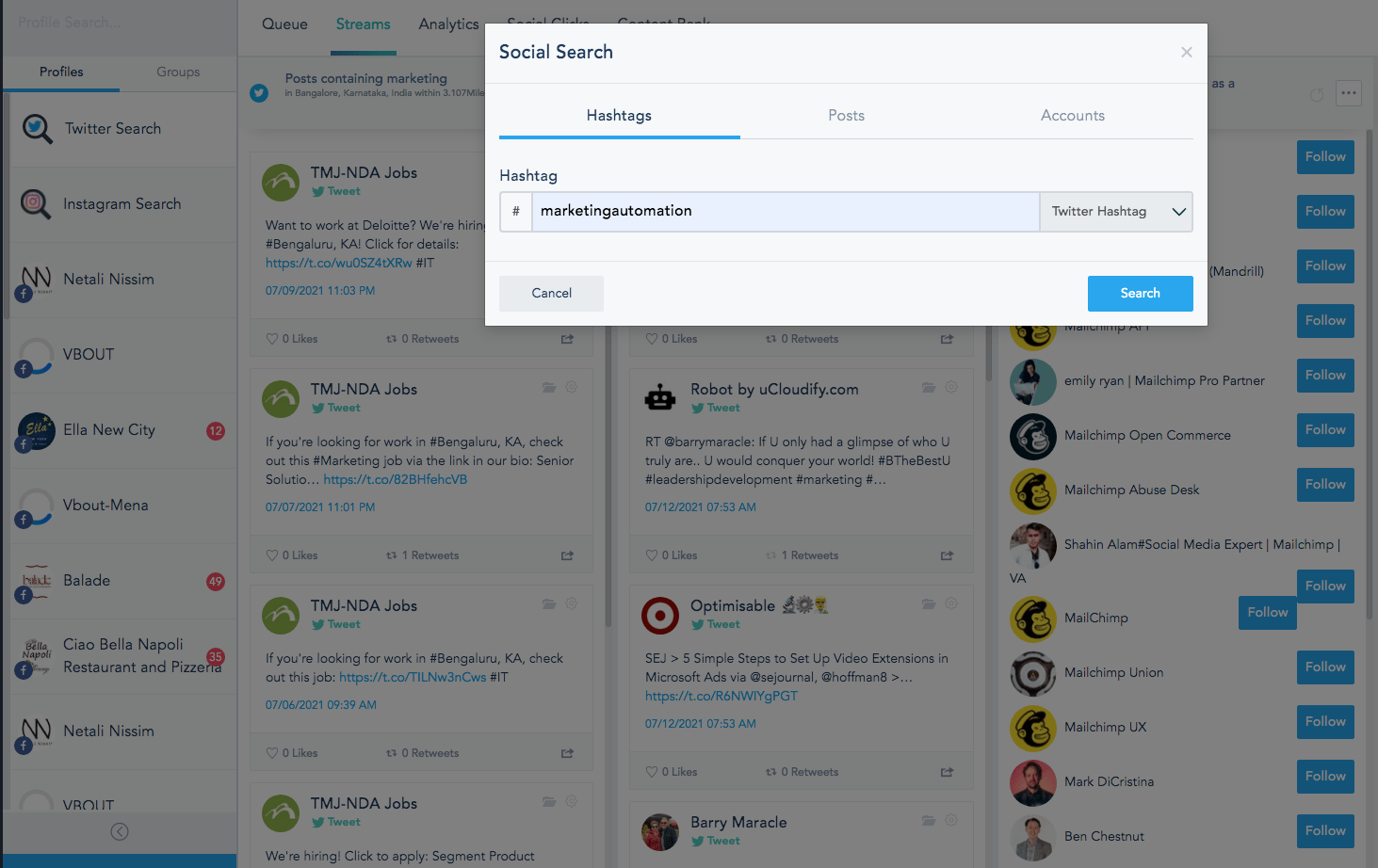This screenshot has height=868, width=1378.
Task: Follow the MailChimp account
Action: click(x=1268, y=613)
